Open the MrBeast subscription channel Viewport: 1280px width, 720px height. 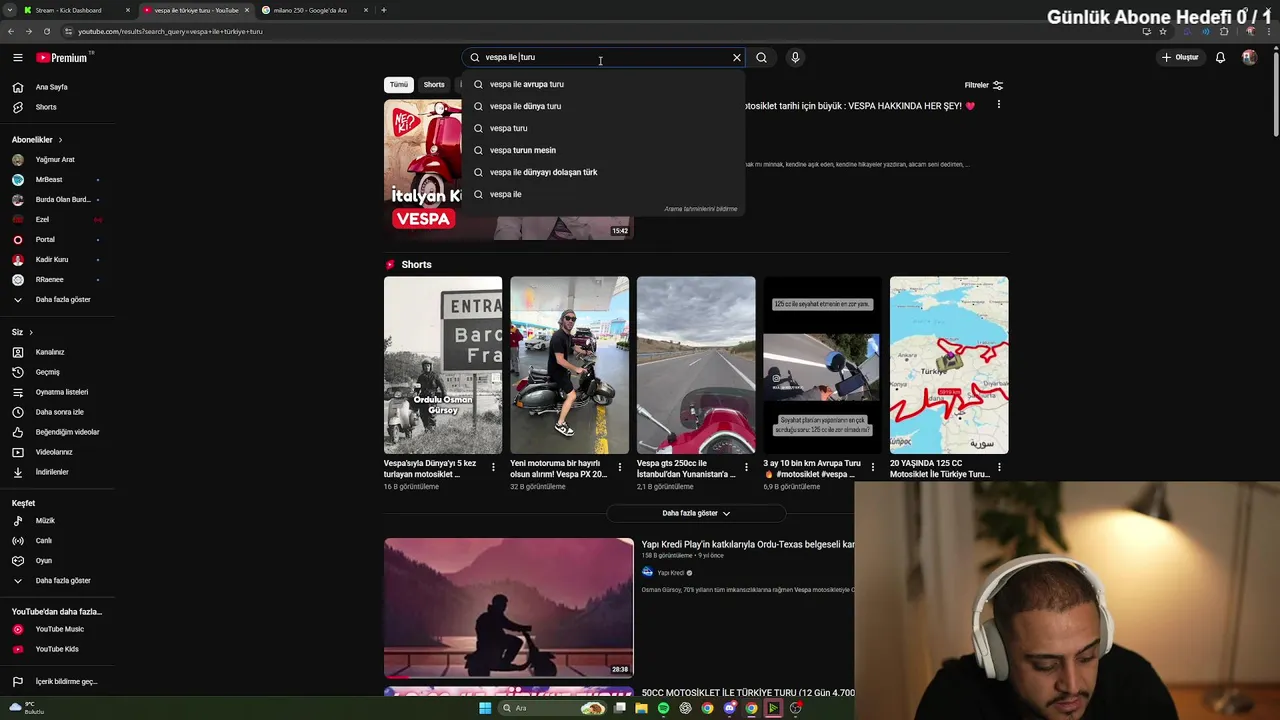point(57,180)
